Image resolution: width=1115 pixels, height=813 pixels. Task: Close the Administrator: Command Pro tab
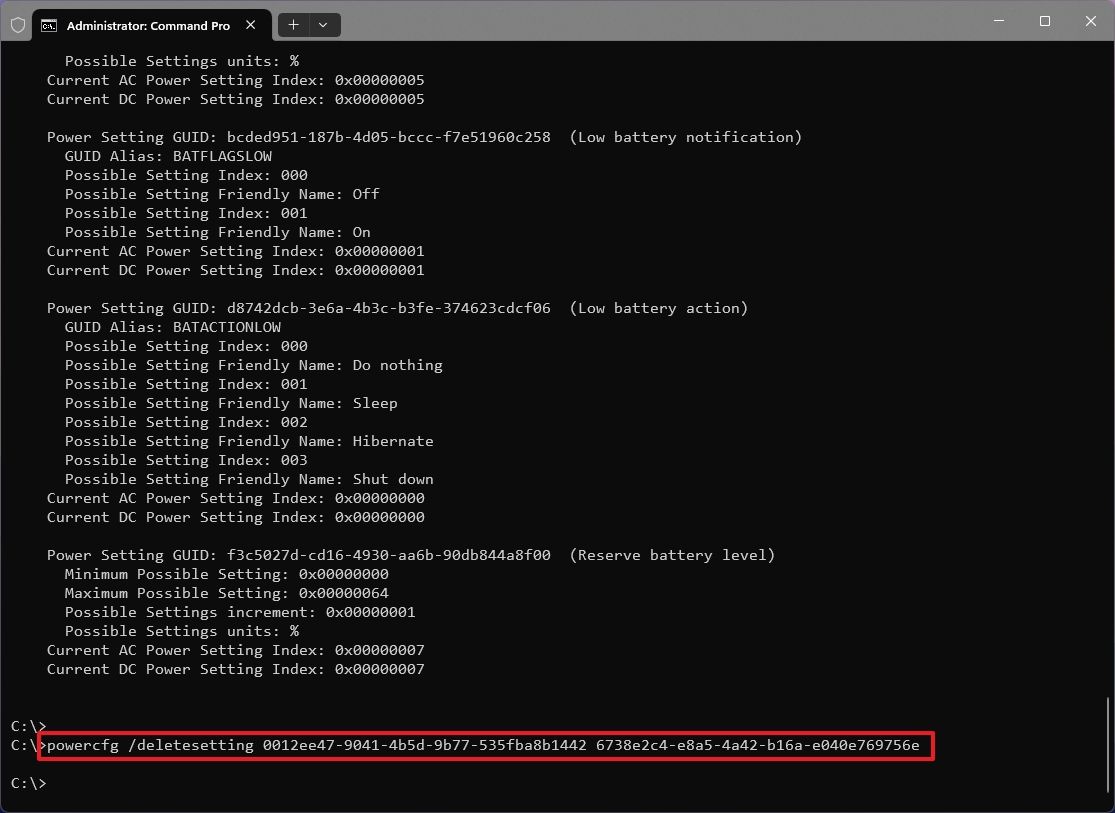pyautogui.click(x=250, y=25)
